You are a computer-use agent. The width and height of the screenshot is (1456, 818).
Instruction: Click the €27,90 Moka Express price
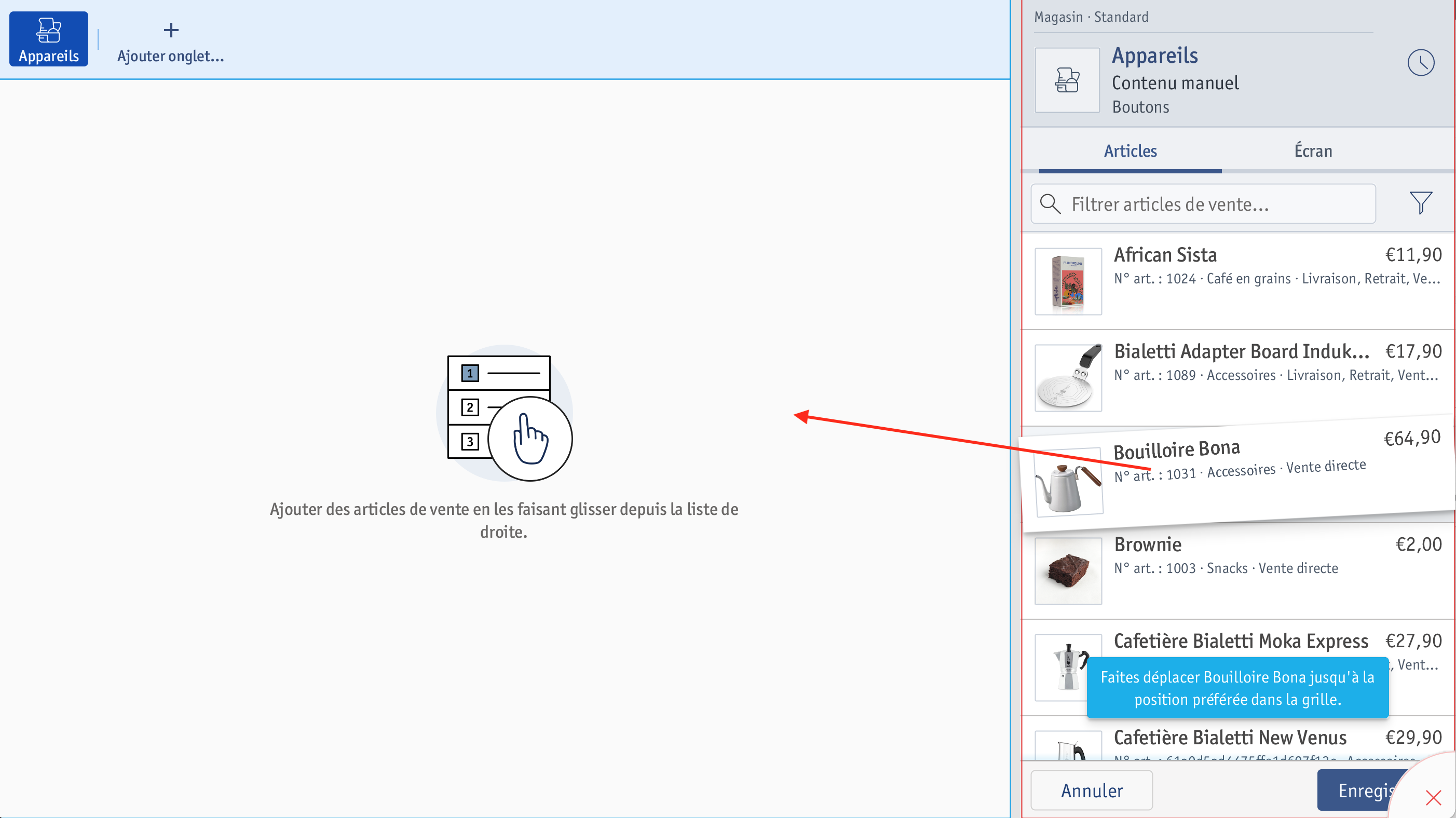click(x=1413, y=641)
